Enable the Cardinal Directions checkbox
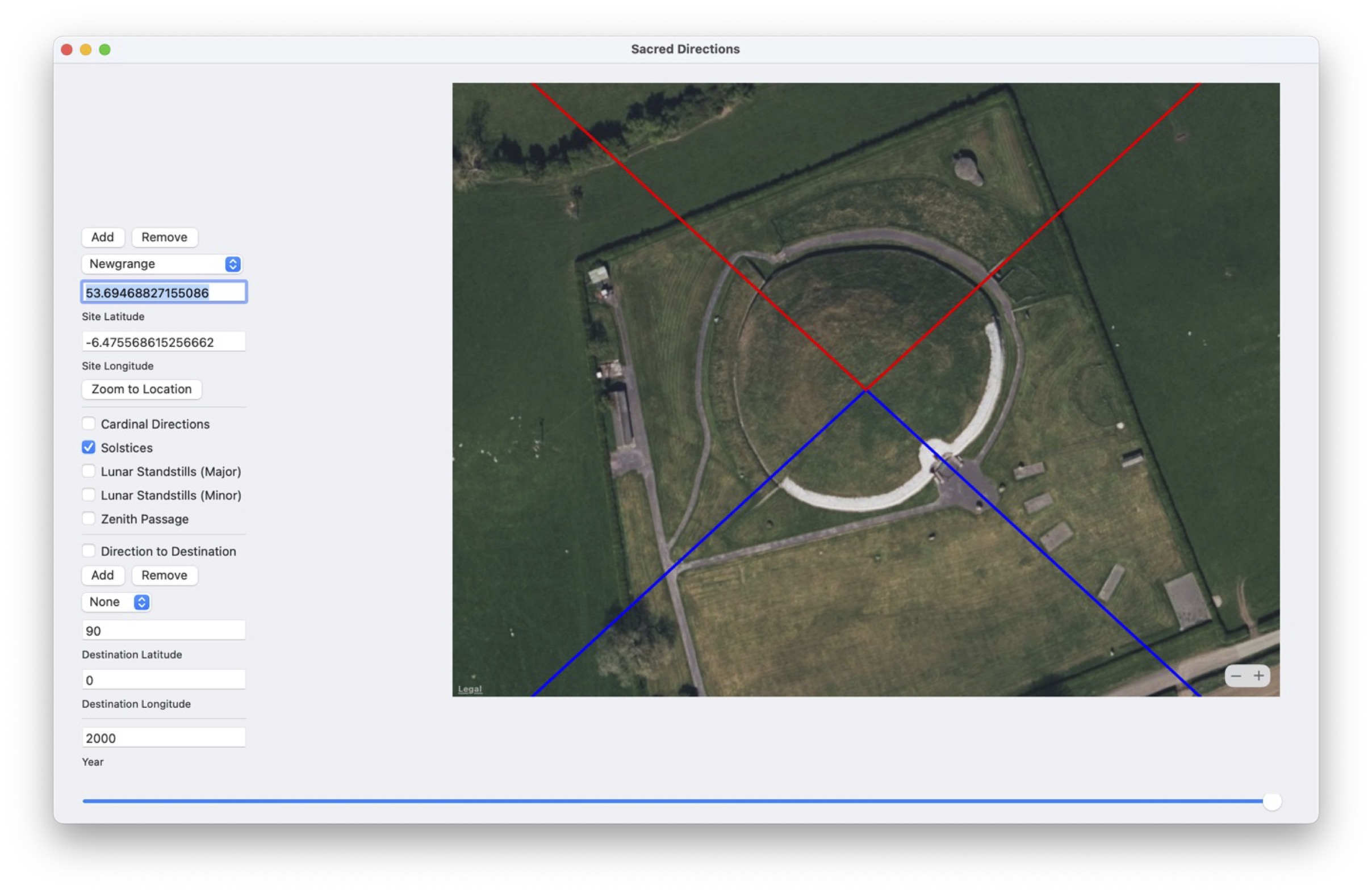The height and width of the screenshot is (894, 1372). coord(89,424)
